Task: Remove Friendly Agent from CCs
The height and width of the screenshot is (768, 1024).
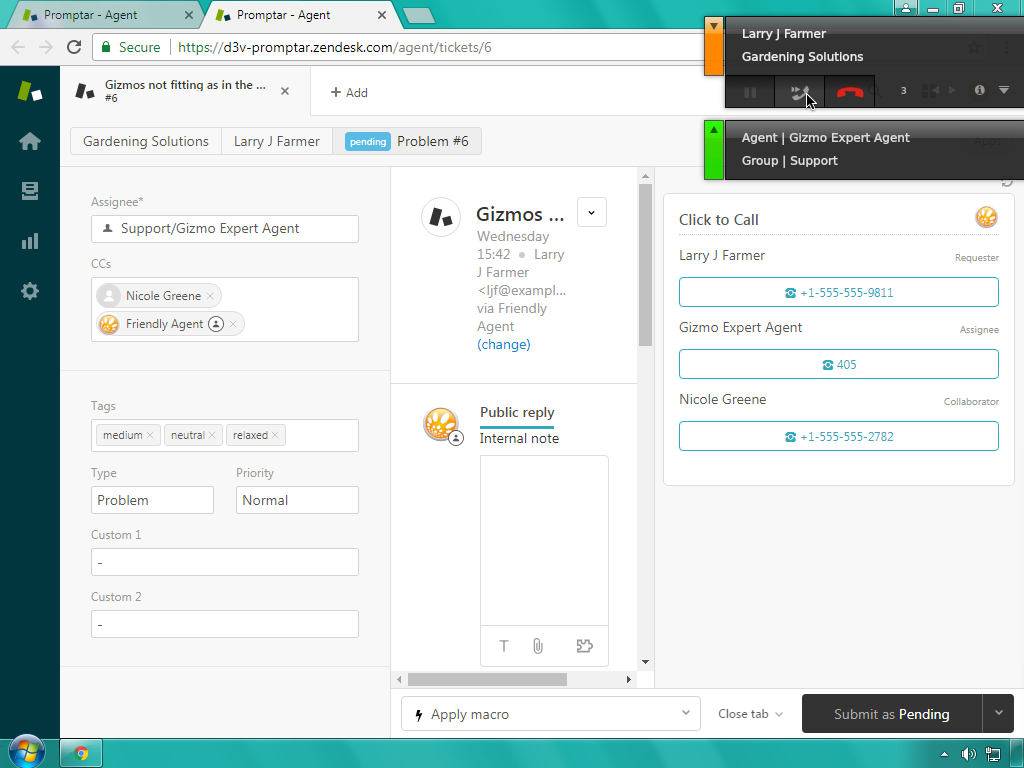Action: [x=232, y=324]
